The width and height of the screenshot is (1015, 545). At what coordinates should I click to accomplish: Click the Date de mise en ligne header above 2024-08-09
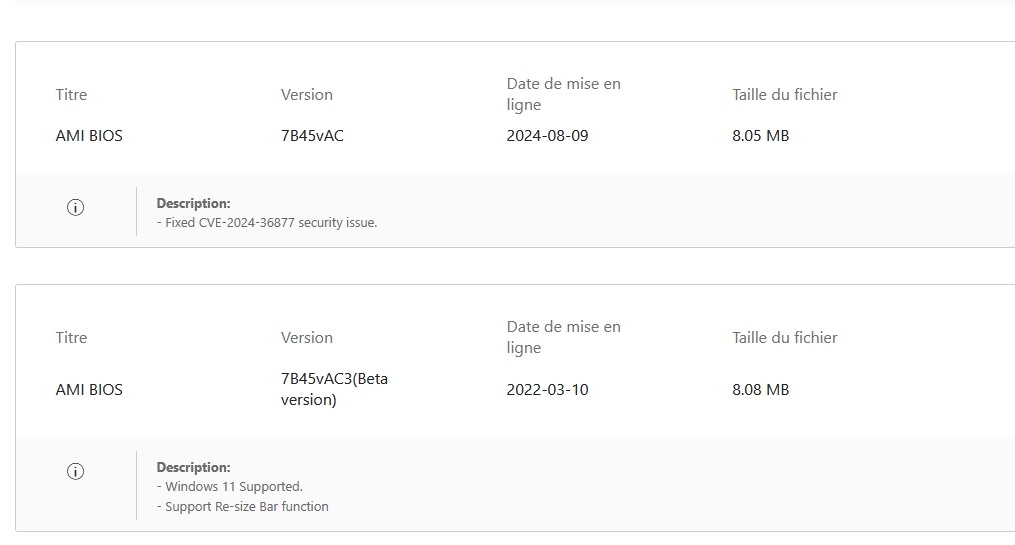563,94
